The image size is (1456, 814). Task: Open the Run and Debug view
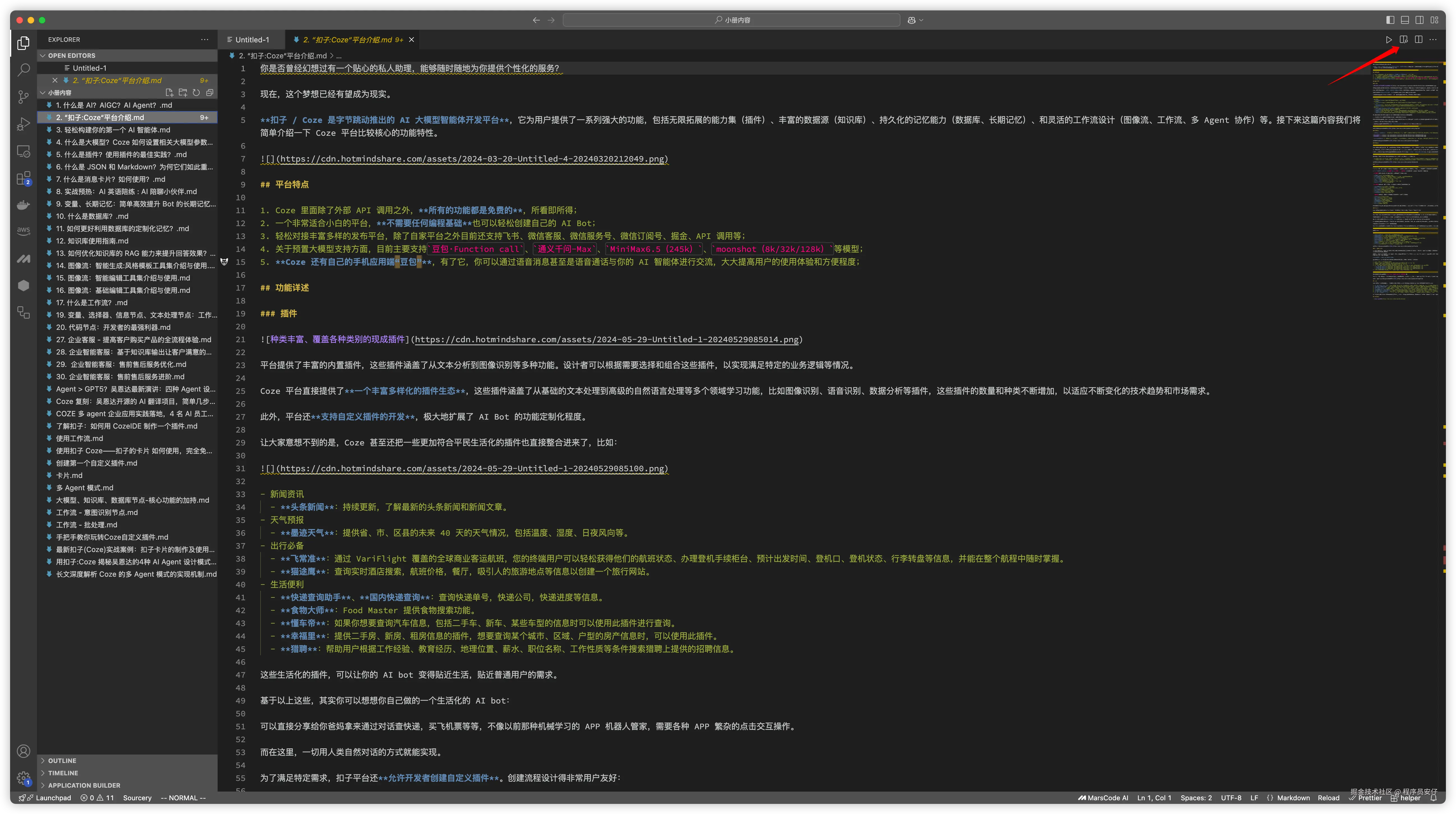point(23,124)
